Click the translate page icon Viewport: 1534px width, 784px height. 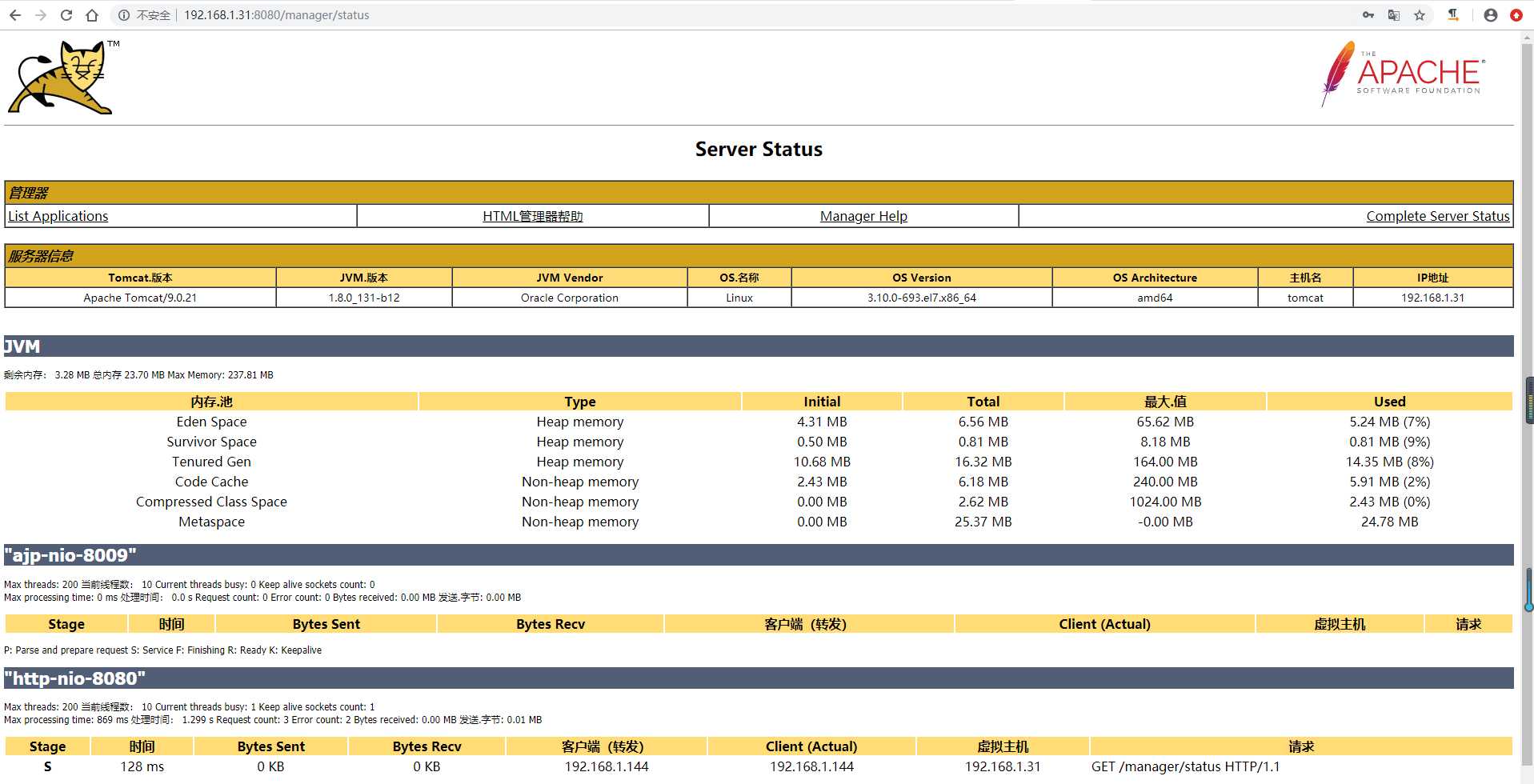tap(1394, 15)
